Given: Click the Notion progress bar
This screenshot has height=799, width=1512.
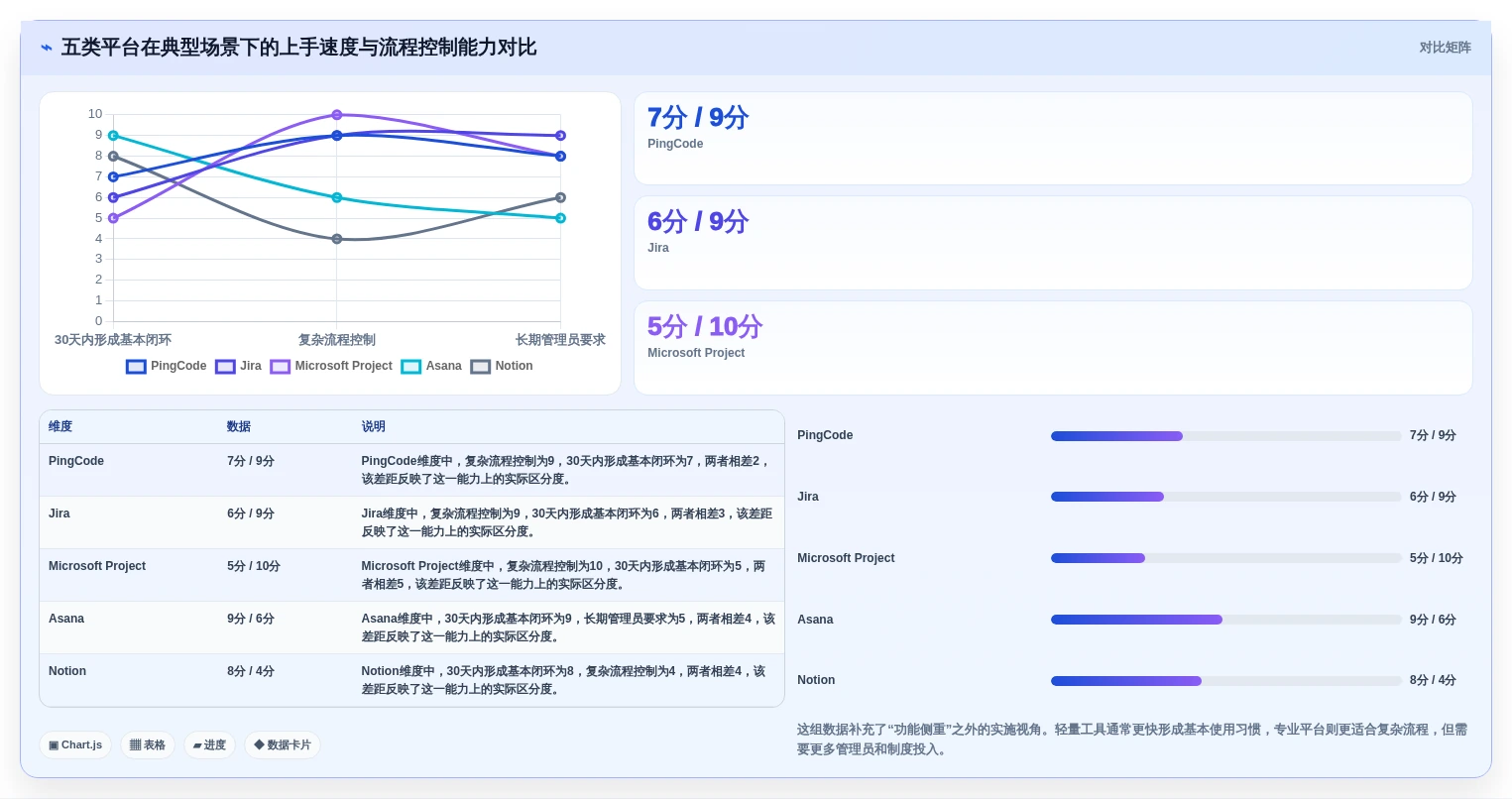Looking at the screenshot, I should point(1226,681).
